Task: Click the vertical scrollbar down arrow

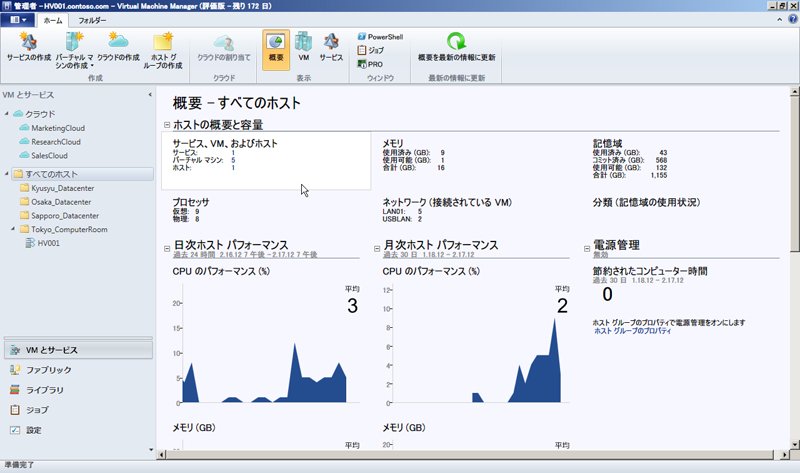Action: coord(794,444)
